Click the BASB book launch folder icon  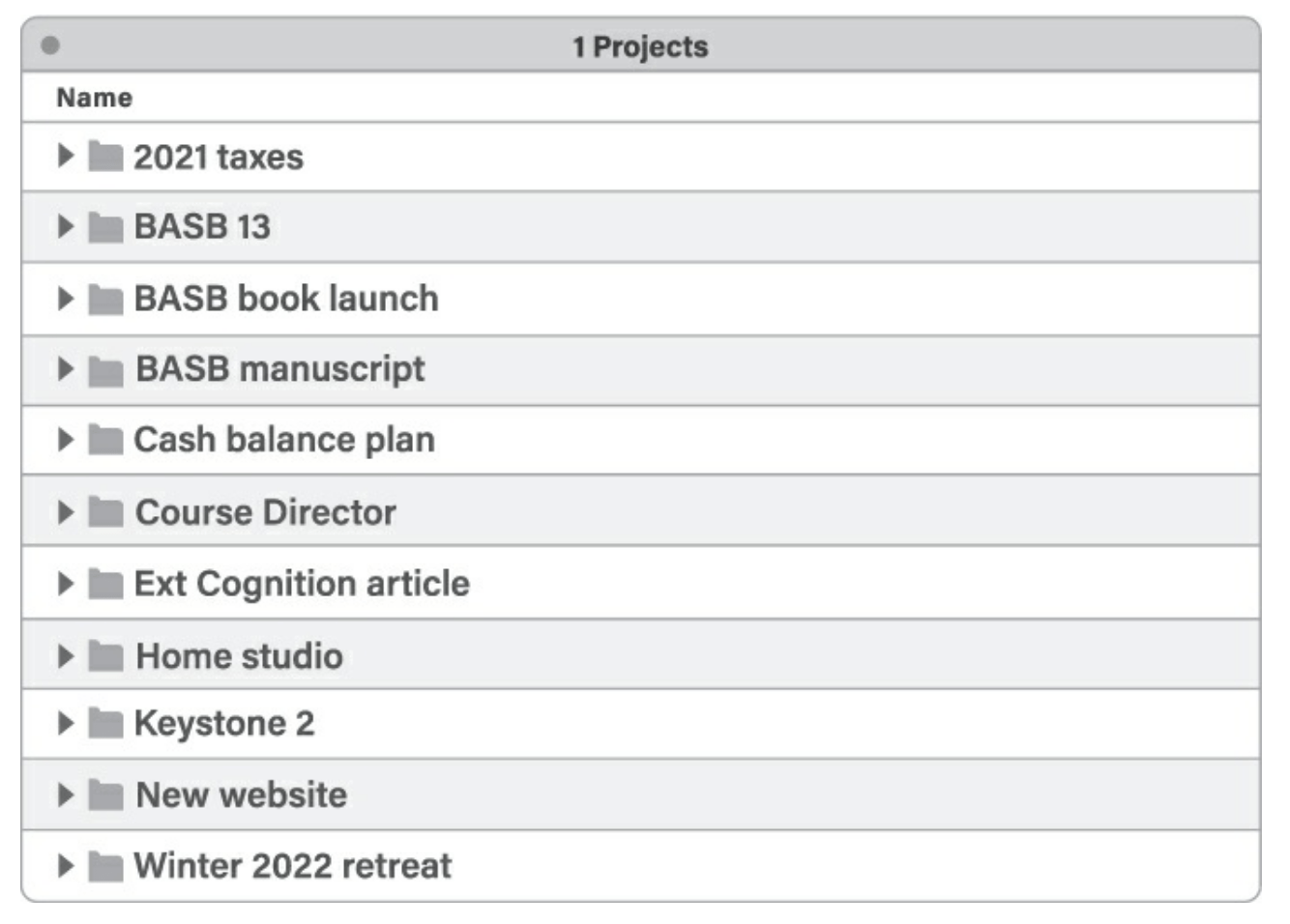pyautogui.click(x=105, y=299)
